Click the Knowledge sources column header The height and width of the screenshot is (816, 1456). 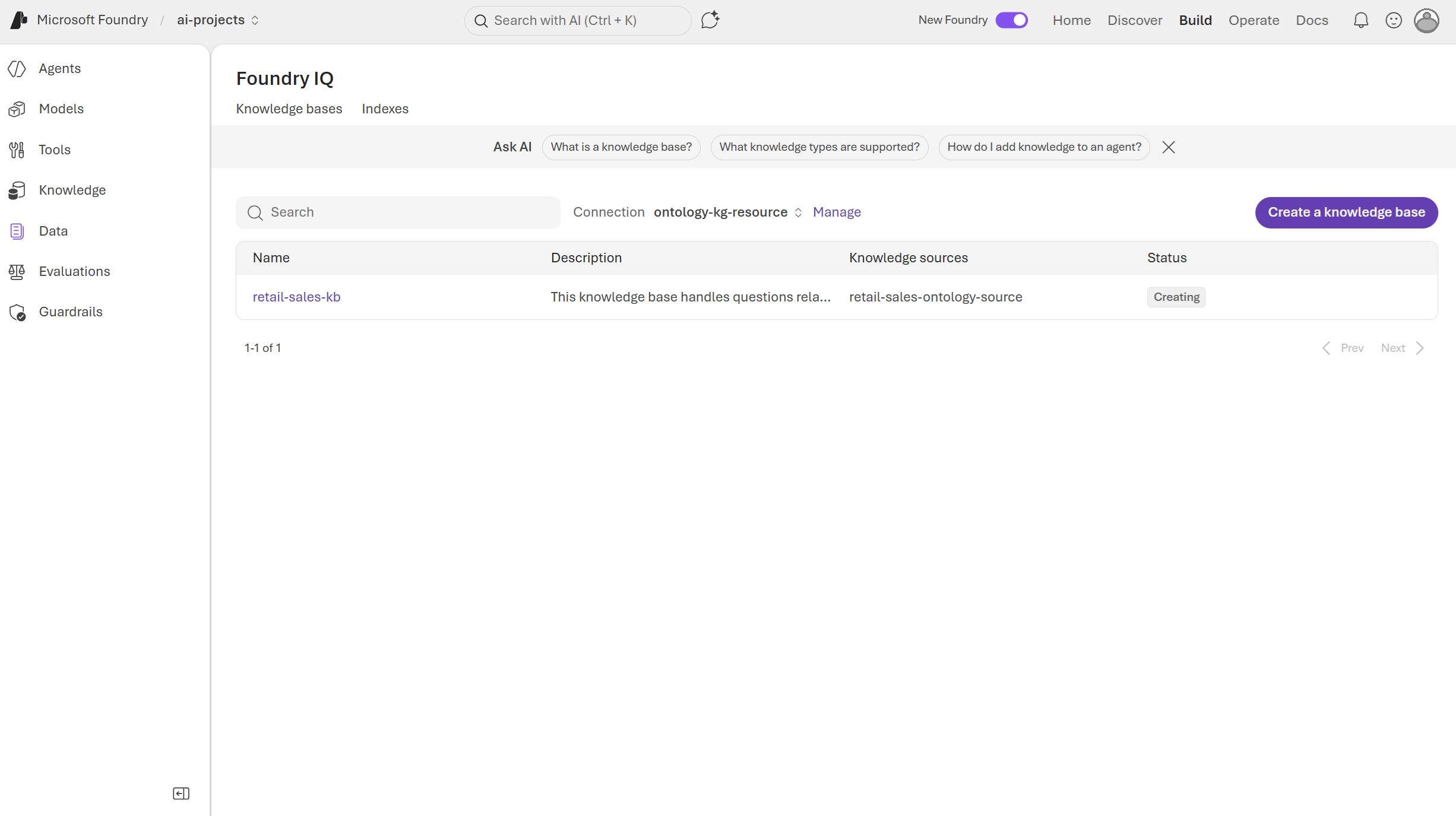(x=908, y=258)
